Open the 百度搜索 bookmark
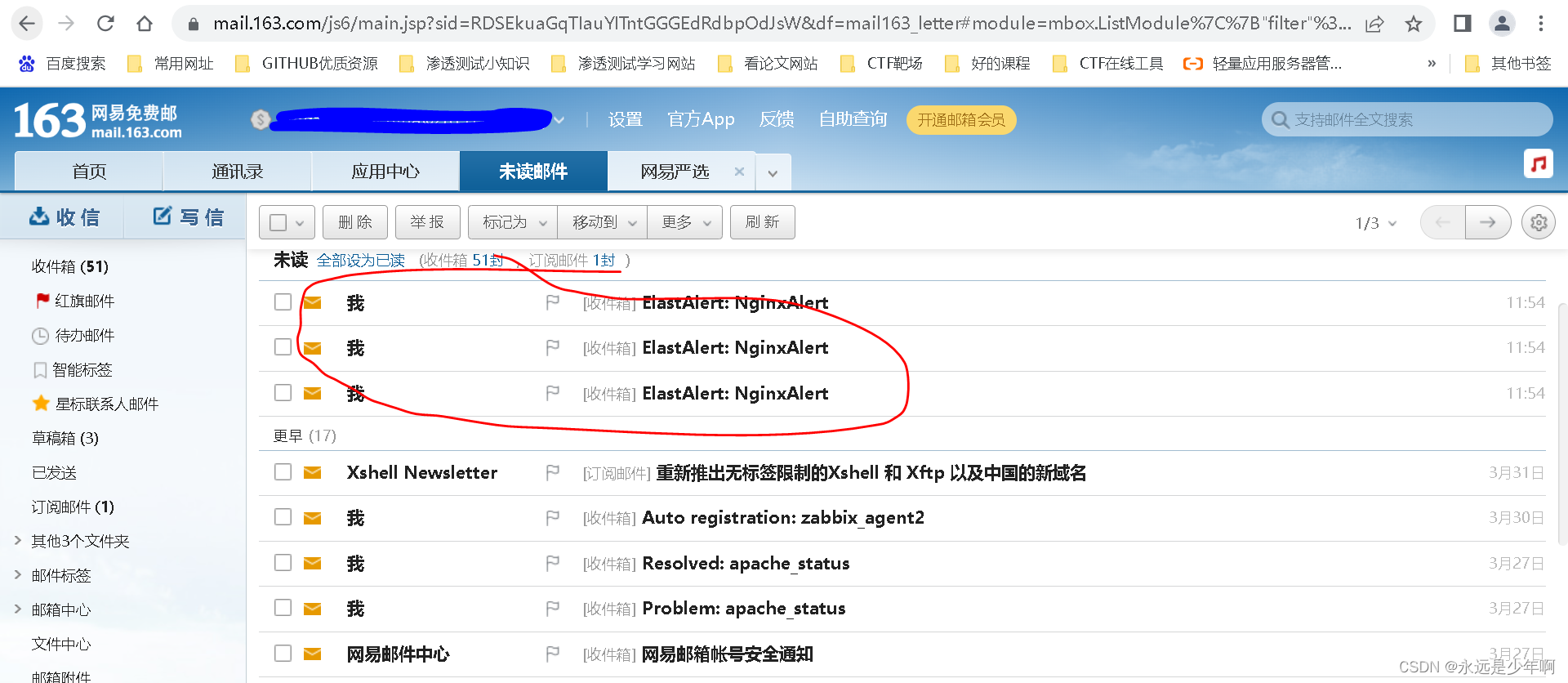The width and height of the screenshot is (1568, 683). click(63, 64)
